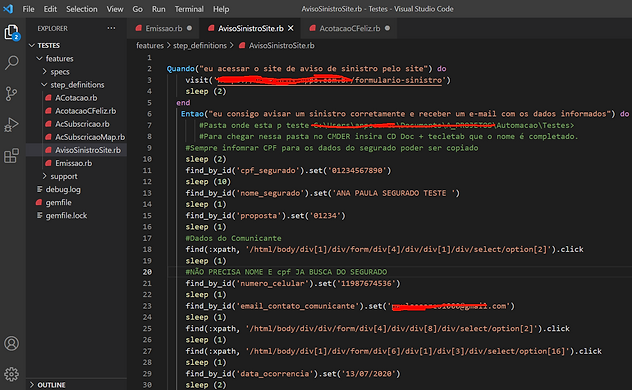
Task: Expand the support folder
Action: coord(44,176)
